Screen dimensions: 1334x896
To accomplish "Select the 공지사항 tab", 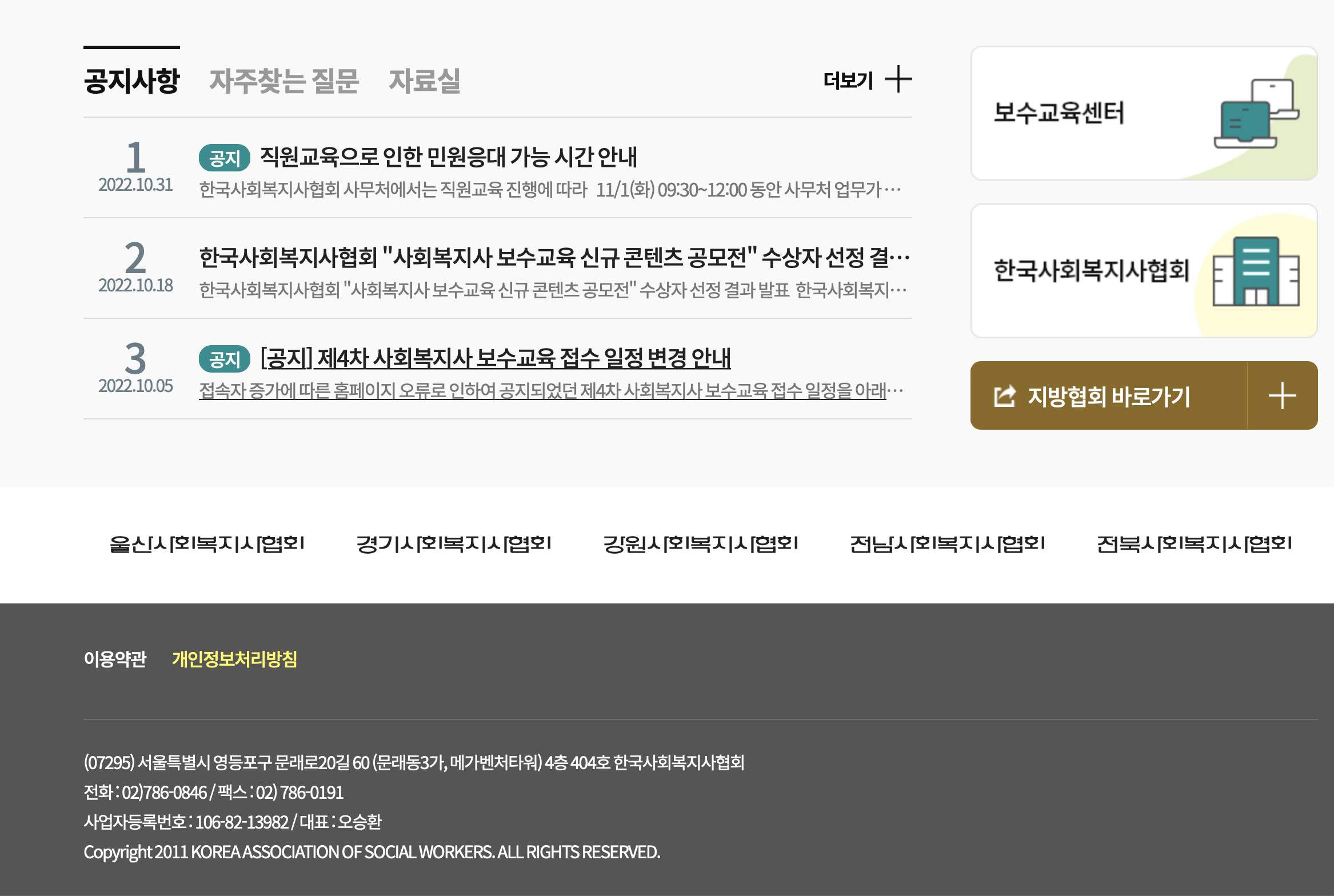I will point(131,81).
